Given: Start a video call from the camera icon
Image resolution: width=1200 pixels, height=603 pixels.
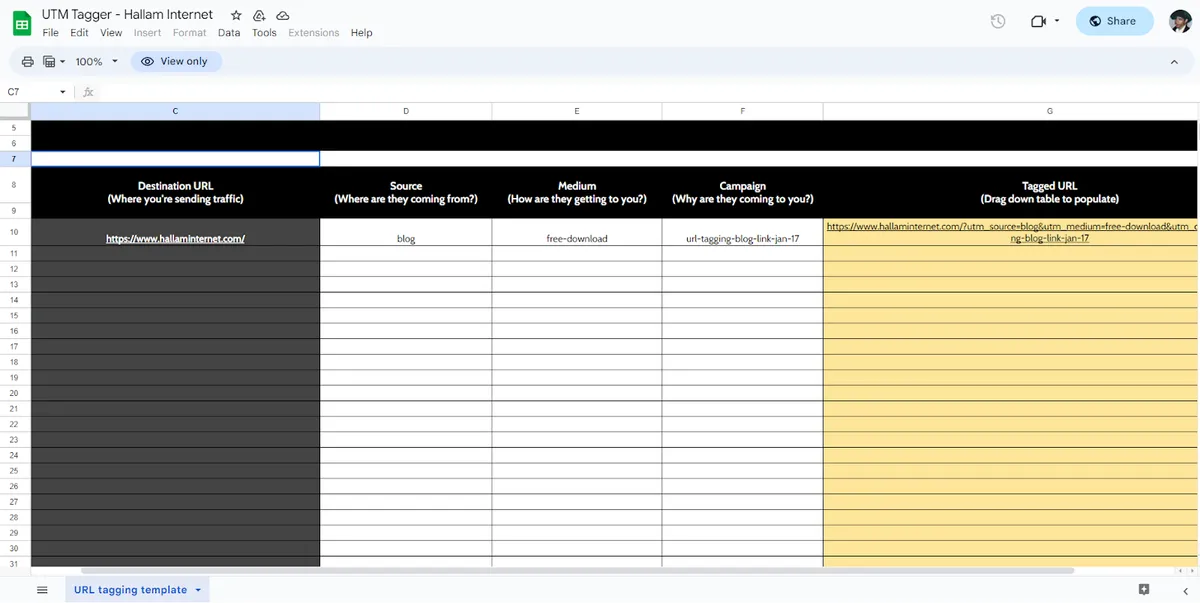Looking at the screenshot, I should pos(1038,20).
